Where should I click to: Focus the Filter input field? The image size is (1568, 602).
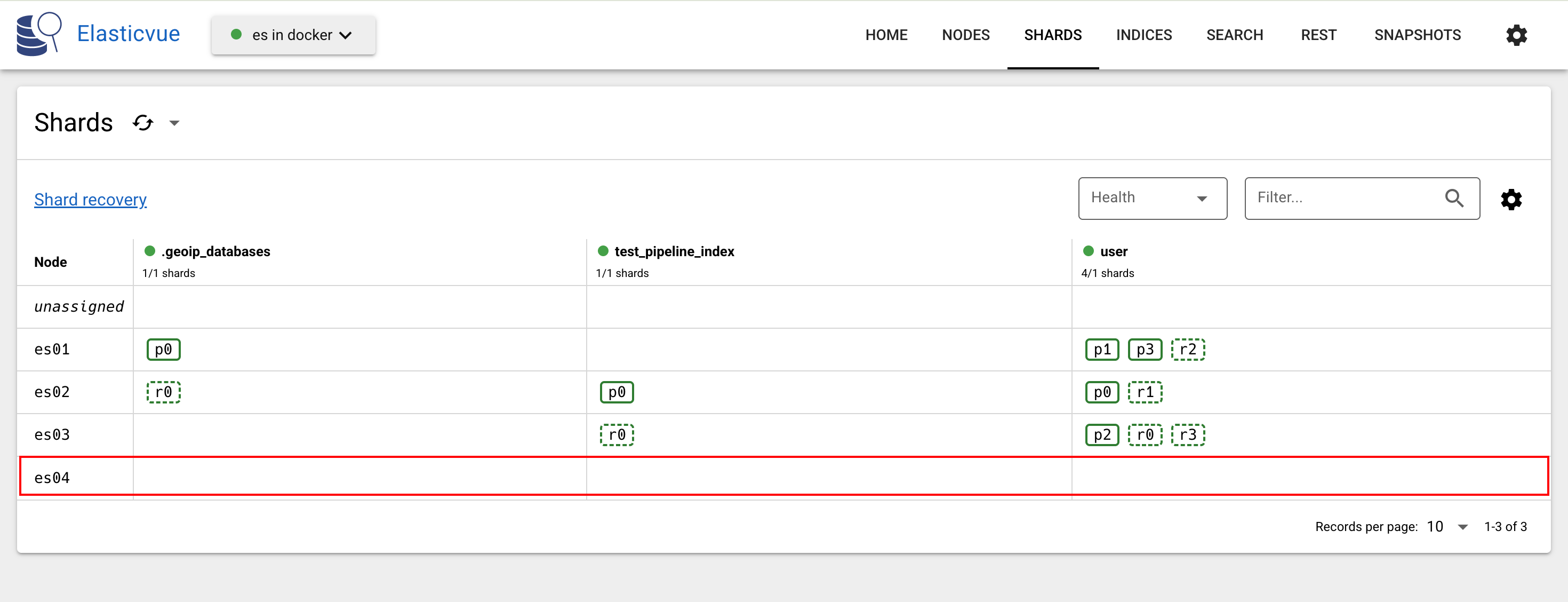(1362, 198)
